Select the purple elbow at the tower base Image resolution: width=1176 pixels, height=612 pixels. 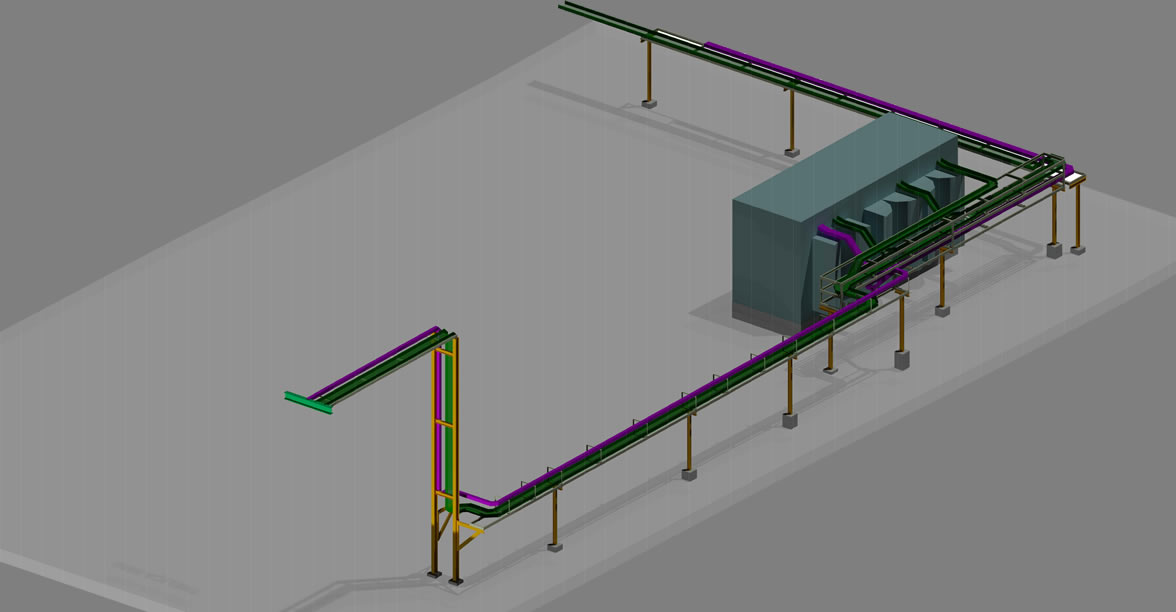click(478, 499)
